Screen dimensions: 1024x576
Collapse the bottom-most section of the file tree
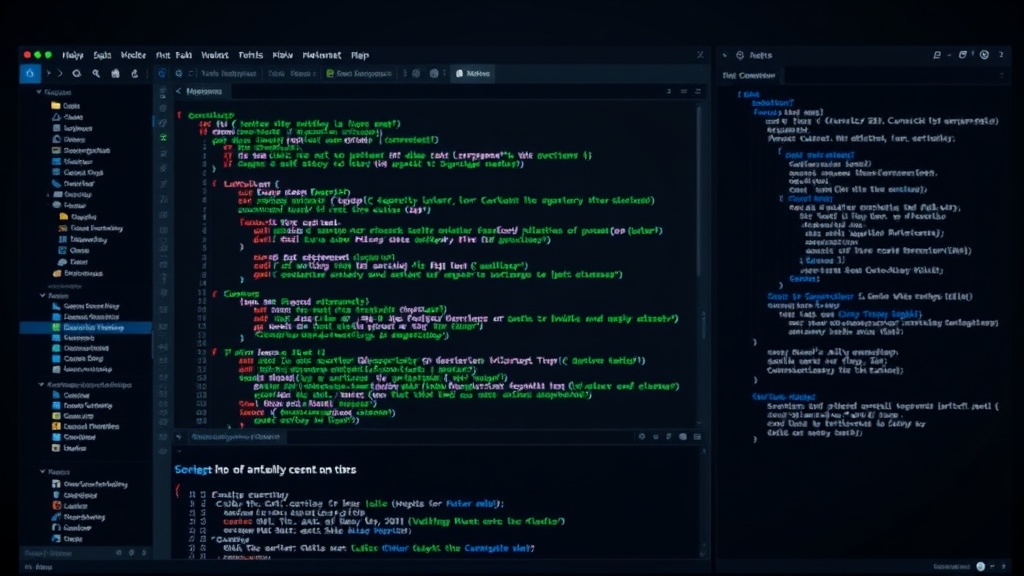[x=42, y=472]
